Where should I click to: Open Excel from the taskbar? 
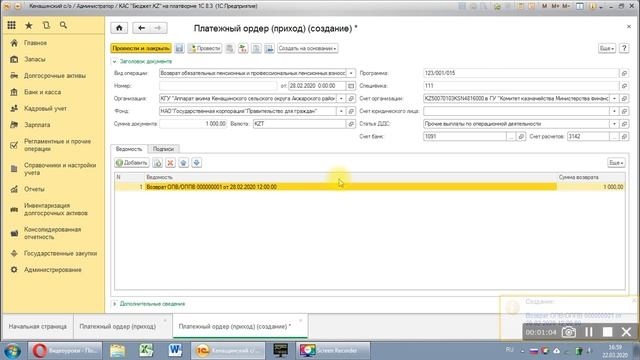[146, 350]
